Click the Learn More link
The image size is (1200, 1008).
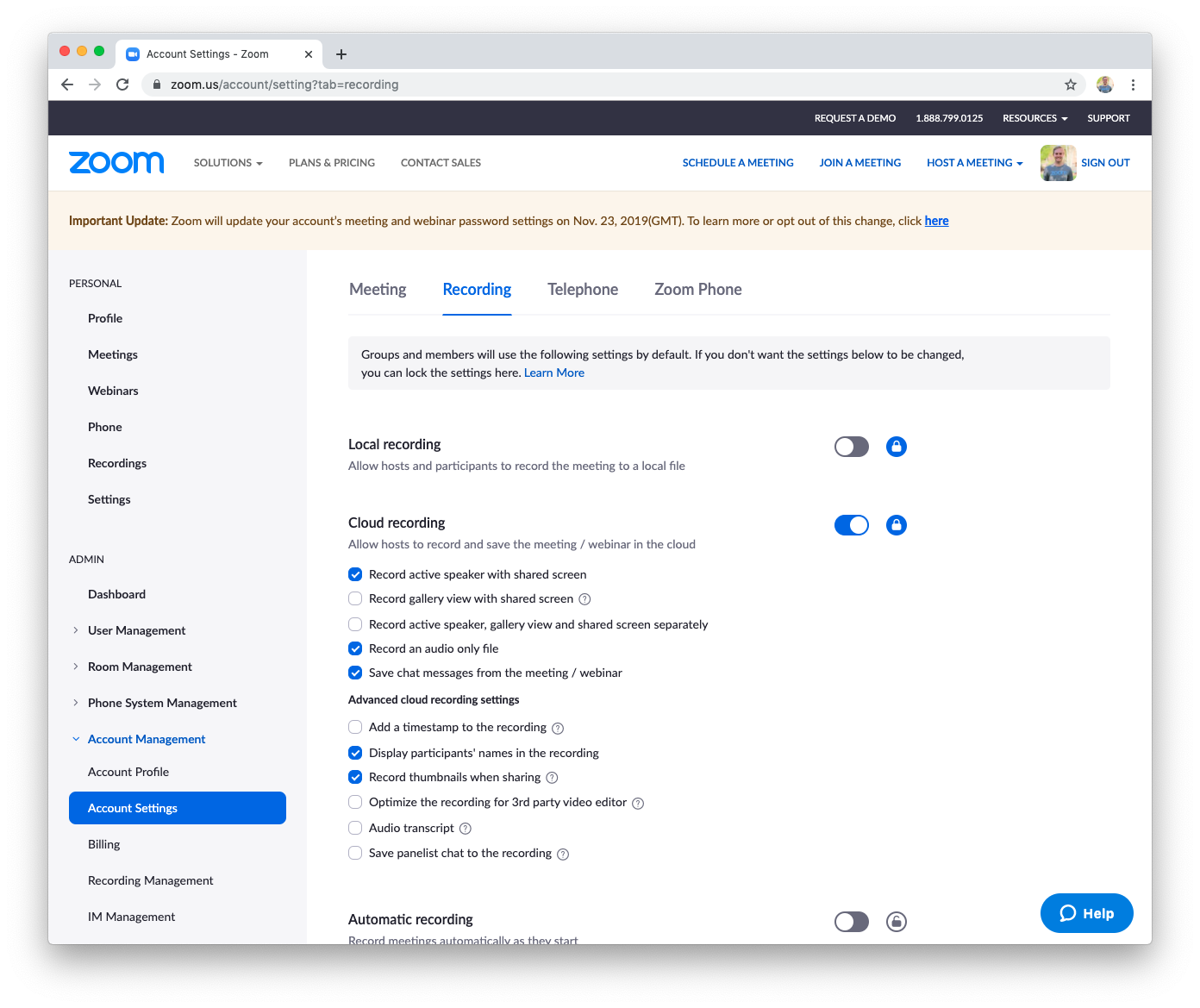click(x=554, y=373)
